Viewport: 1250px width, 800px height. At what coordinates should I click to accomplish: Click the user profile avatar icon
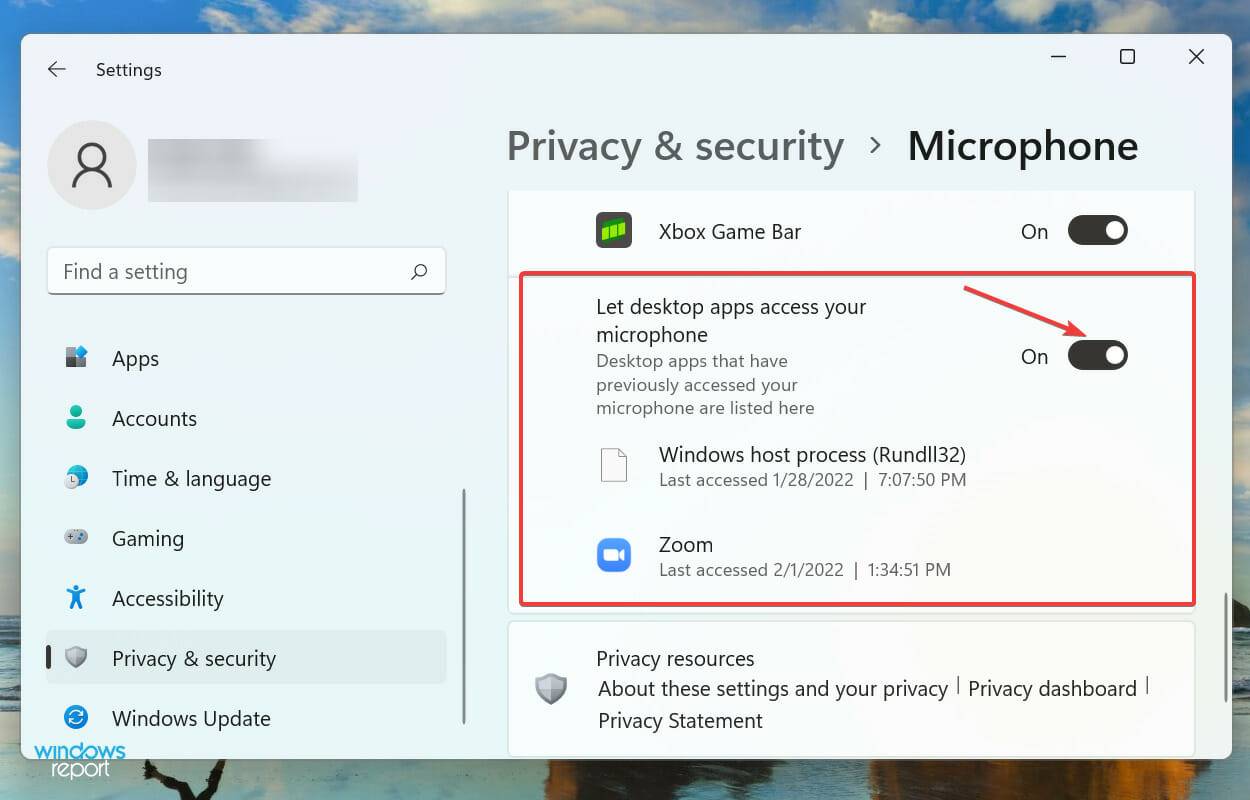pyautogui.click(x=92, y=165)
